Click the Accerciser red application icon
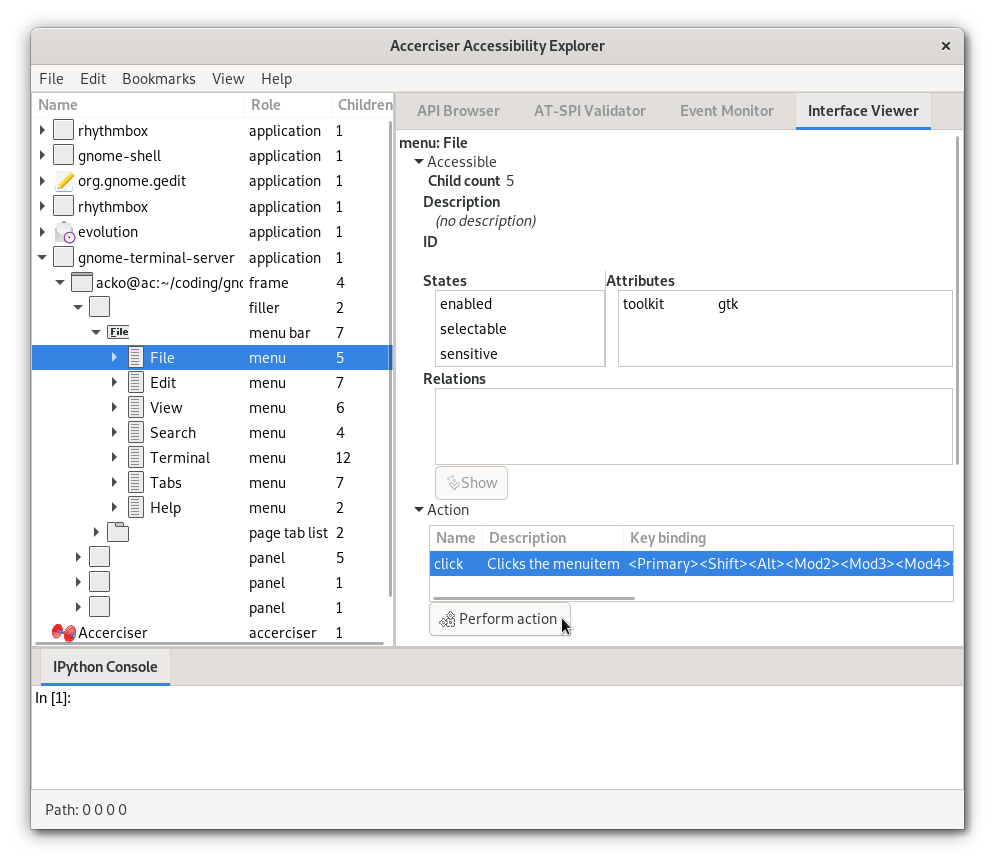The image size is (999, 867). pyautogui.click(x=64, y=633)
